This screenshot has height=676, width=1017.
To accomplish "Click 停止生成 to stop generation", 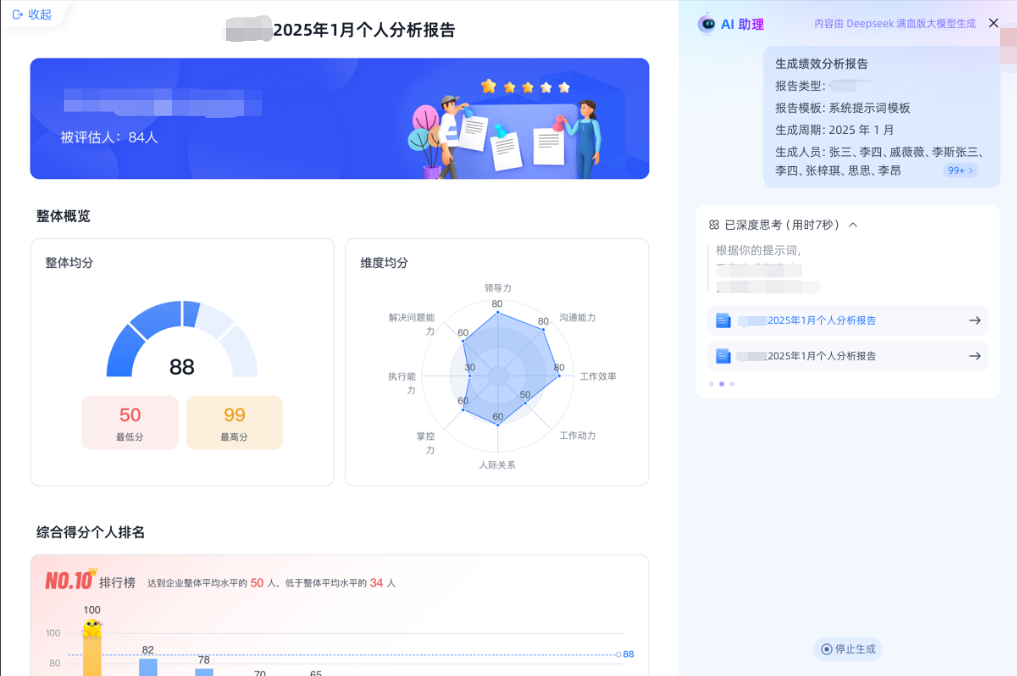I will [848, 649].
